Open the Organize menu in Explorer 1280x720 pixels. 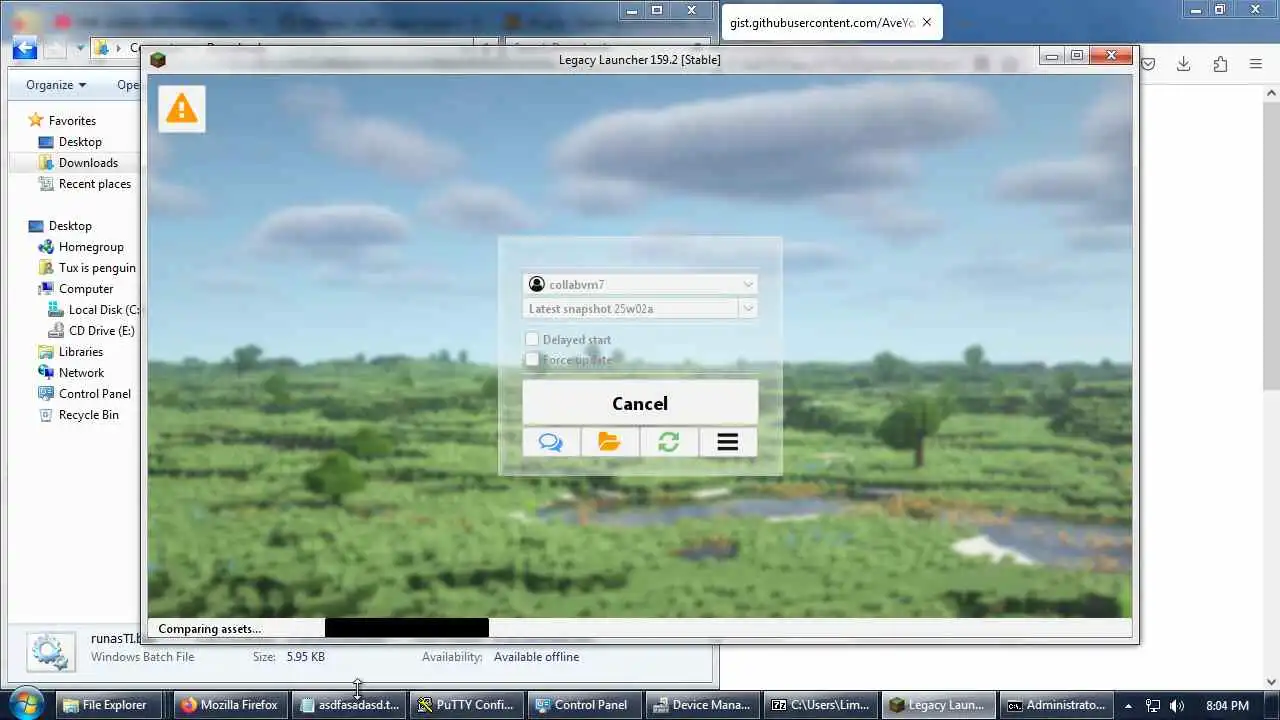click(56, 85)
